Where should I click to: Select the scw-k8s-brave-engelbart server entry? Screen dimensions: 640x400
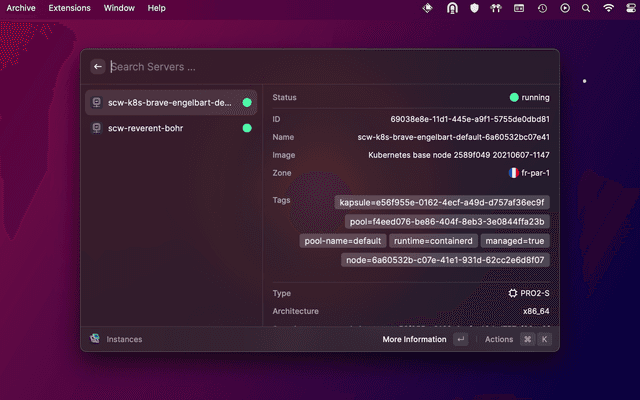pyautogui.click(x=169, y=102)
